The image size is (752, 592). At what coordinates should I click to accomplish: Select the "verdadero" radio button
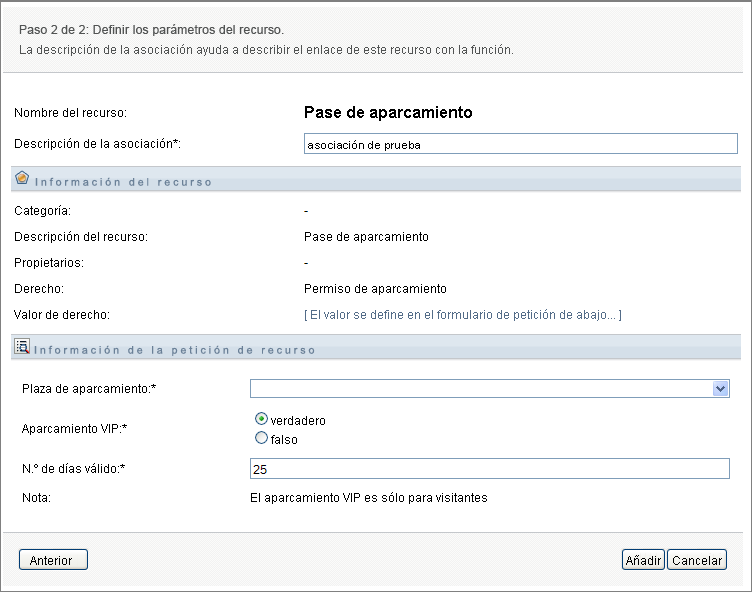262,420
